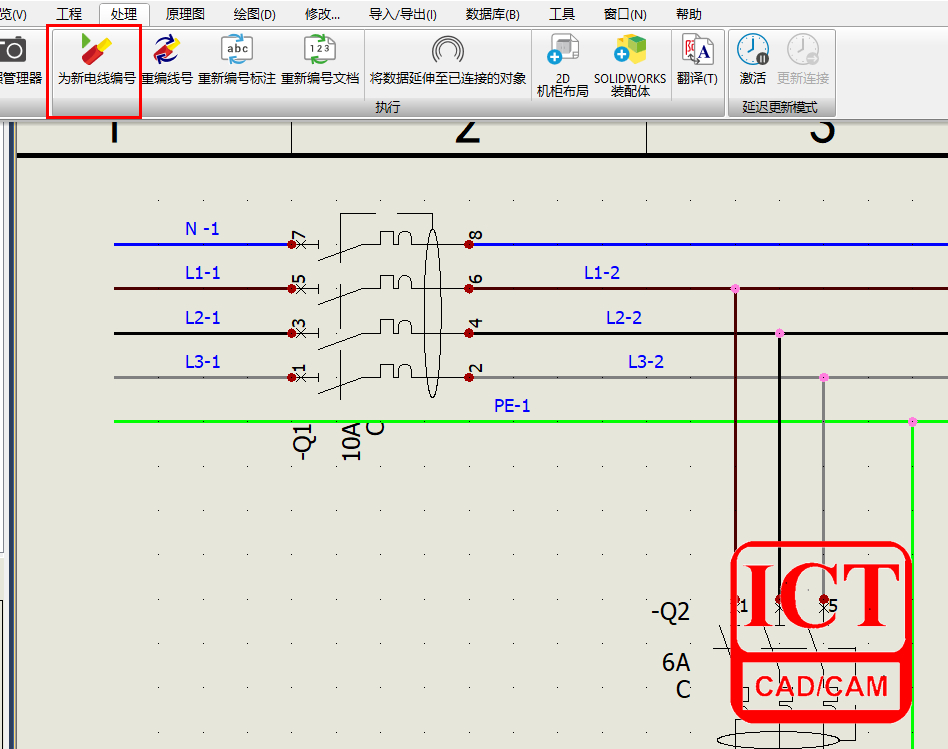The width and height of the screenshot is (948, 749).
Task: Select the 重新编号标注 tool
Action: point(237,50)
